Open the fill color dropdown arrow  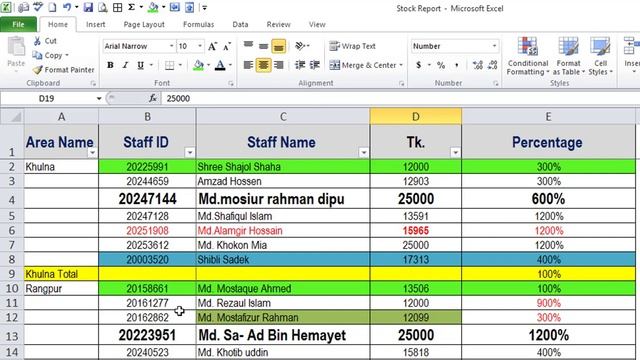[209, 65]
